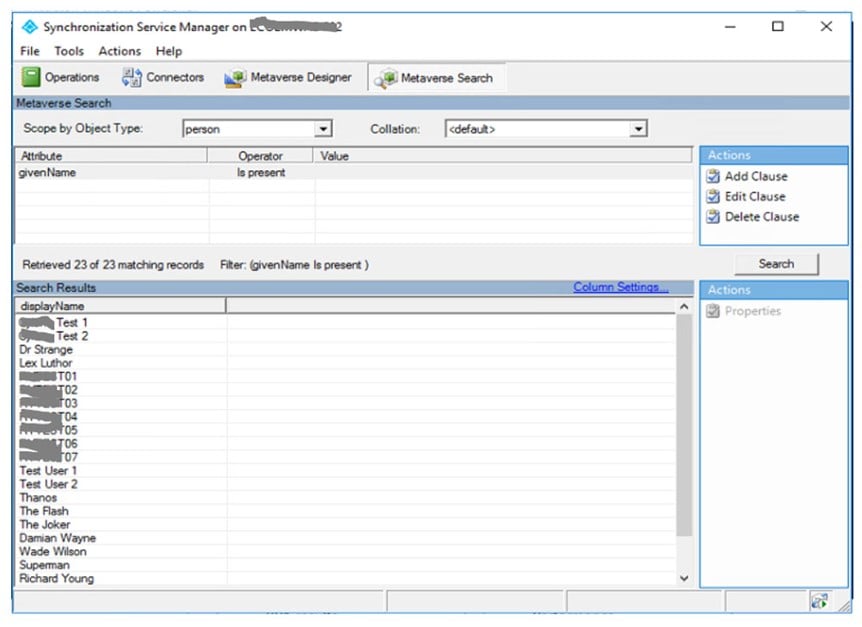
Task: Select the result row ending 'T07'
Action: 345,457
